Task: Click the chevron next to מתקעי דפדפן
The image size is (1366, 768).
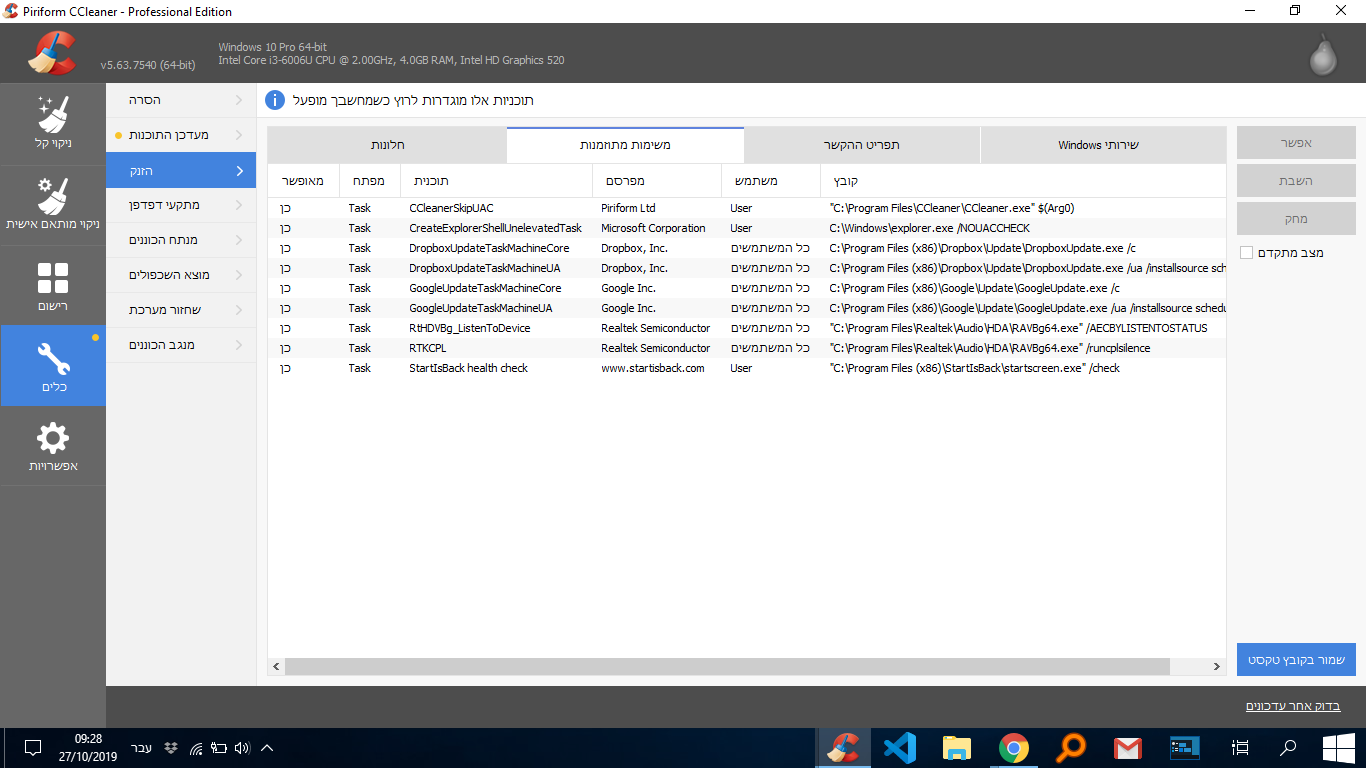Action: pyautogui.click(x=239, y=205)
